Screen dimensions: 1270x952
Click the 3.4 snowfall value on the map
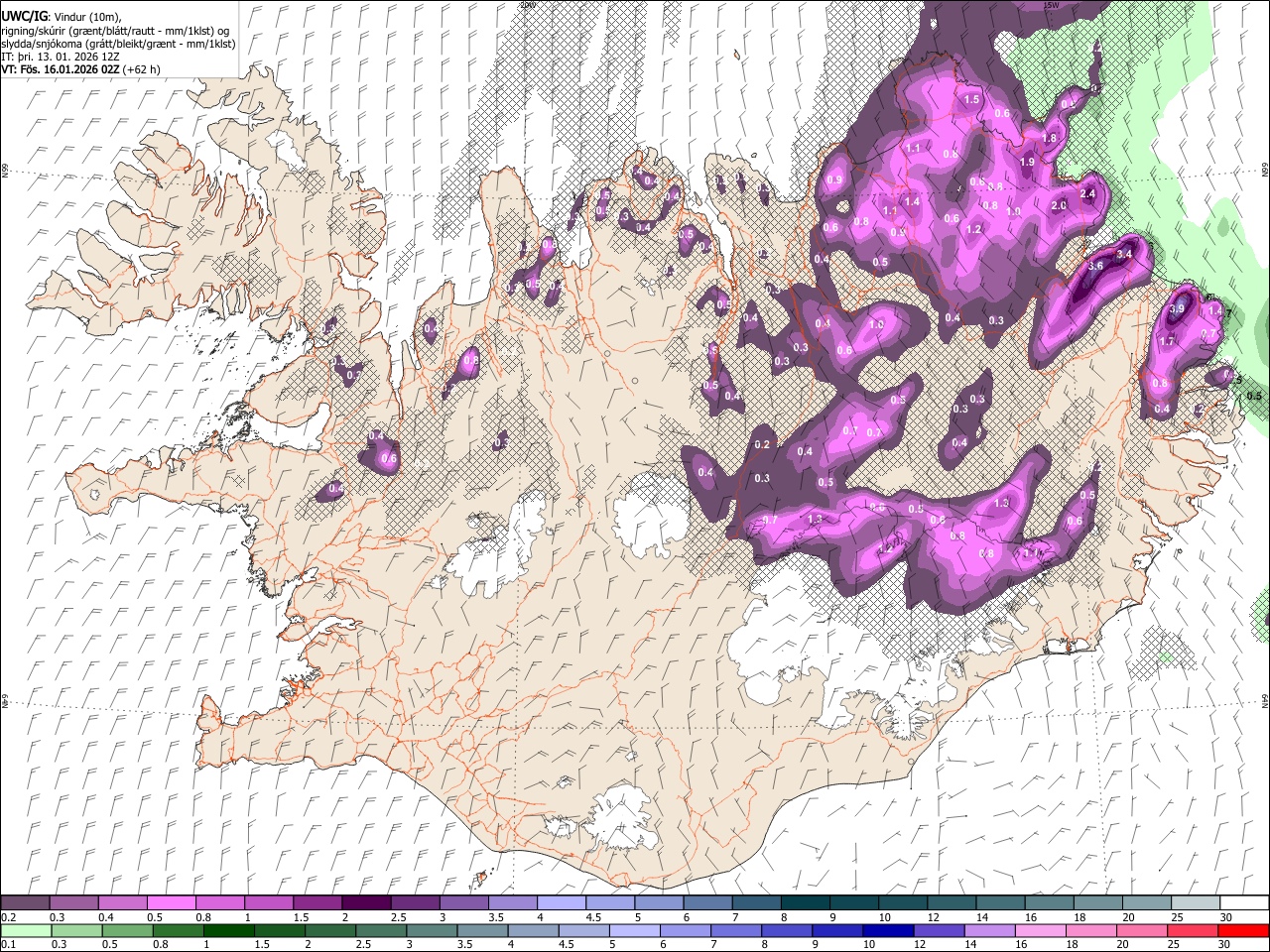(x=1124, y=255)
